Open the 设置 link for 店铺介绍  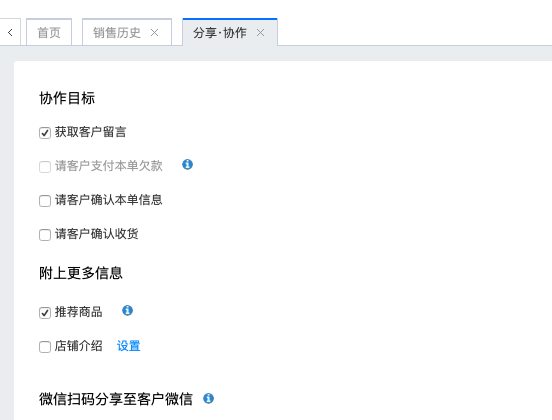(128, 346)
